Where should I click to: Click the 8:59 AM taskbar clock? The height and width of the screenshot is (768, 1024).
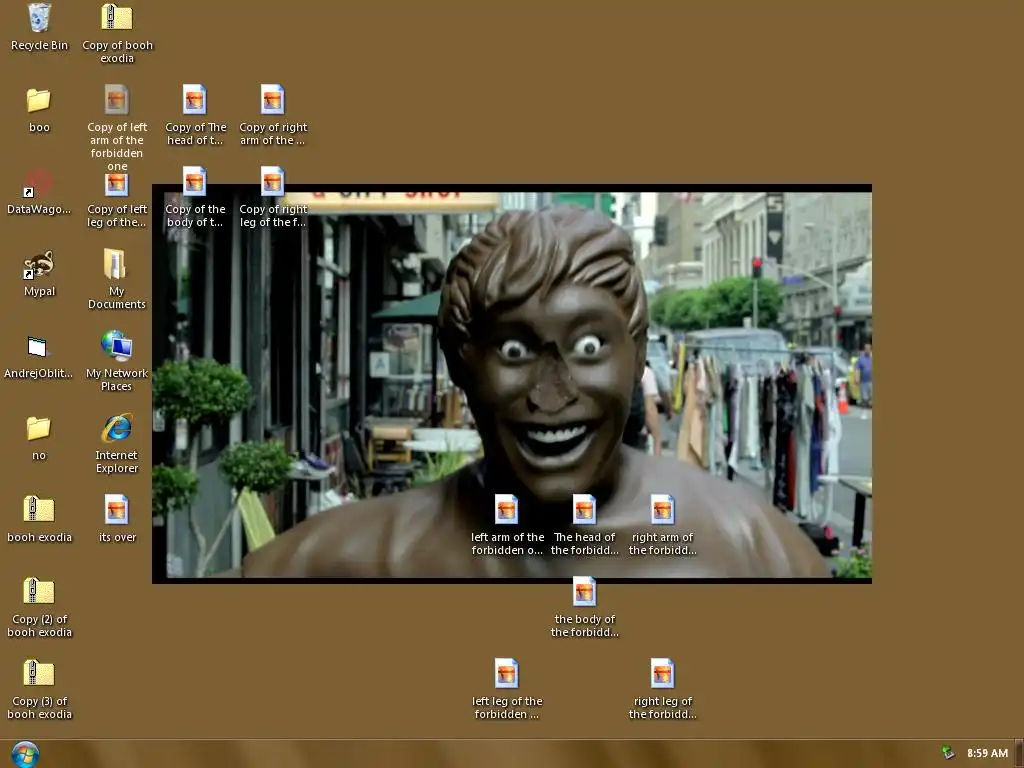tap(987, 753)
